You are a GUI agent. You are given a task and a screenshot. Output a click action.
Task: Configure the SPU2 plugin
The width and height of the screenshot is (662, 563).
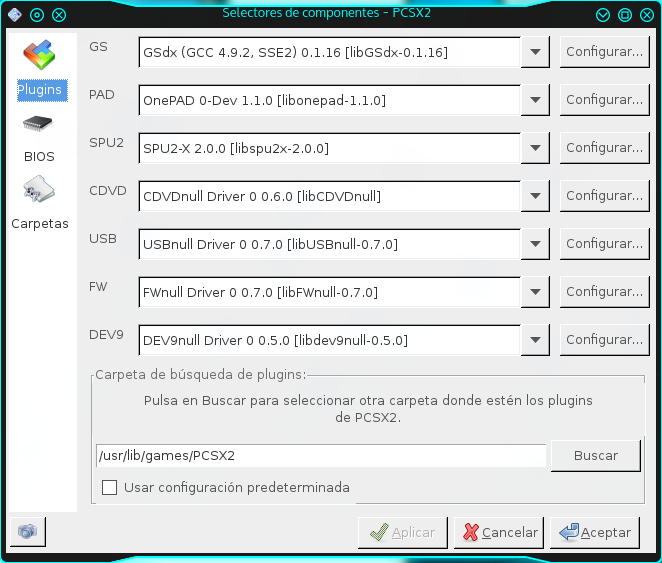(605, 148)
